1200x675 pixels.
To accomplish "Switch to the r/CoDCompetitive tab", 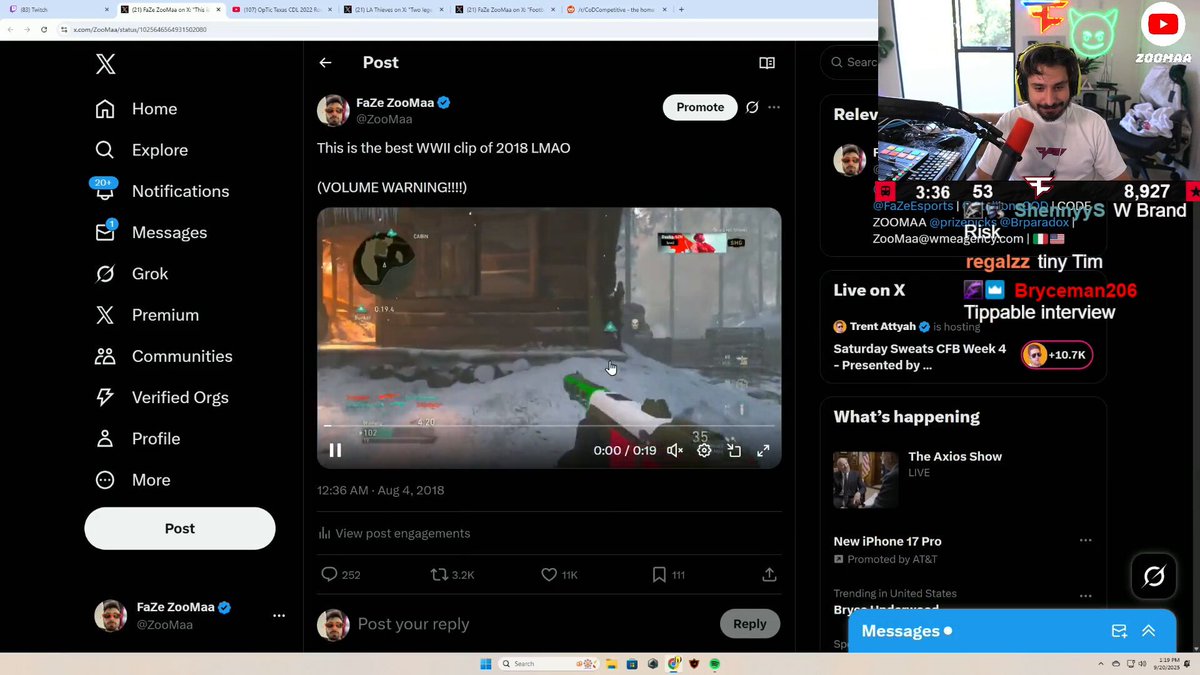I will point(618,9).
